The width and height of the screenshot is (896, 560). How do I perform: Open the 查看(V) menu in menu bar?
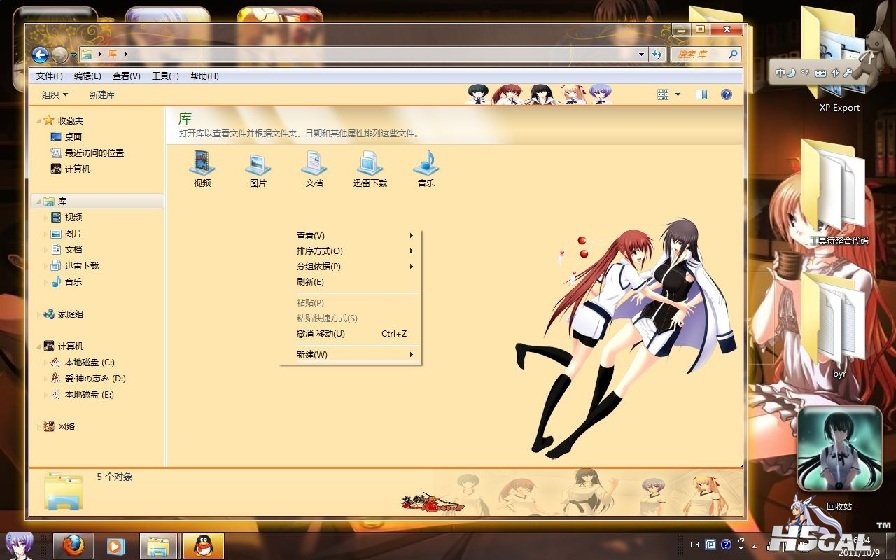pyautogui.click(x=126, y=76)
